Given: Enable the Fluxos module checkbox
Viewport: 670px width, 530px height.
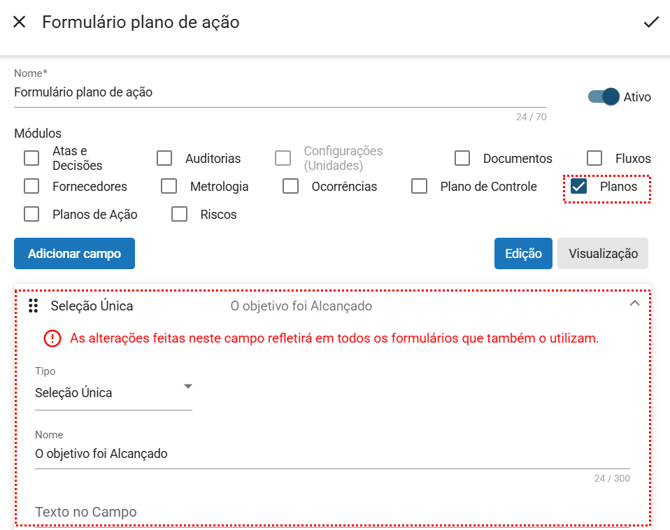Looking at the screenshot, I should 594,158.
